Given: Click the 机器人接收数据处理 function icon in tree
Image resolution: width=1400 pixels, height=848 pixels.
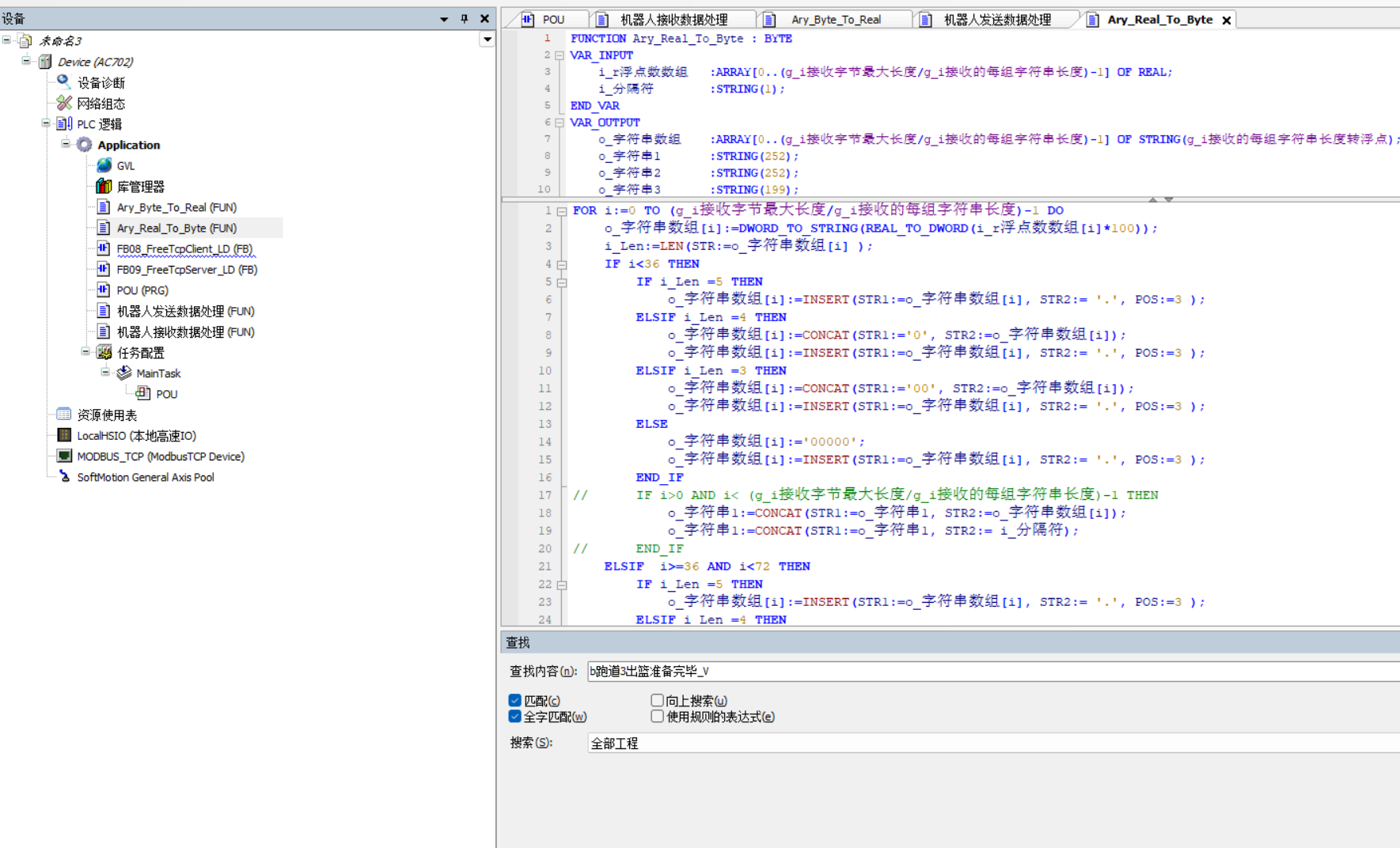Looking at the screenshot, I should 104,331.
